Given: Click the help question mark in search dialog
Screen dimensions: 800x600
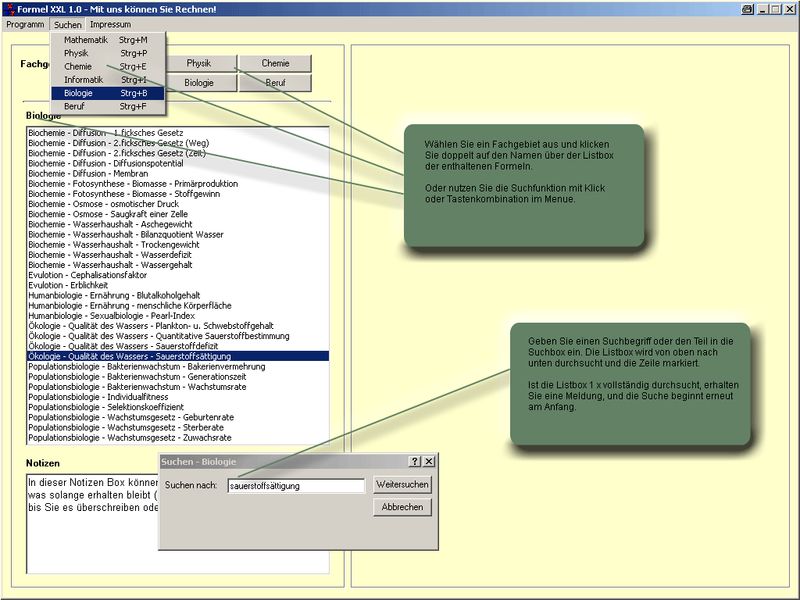Looking at the screenshot, I should pos(415,461).
